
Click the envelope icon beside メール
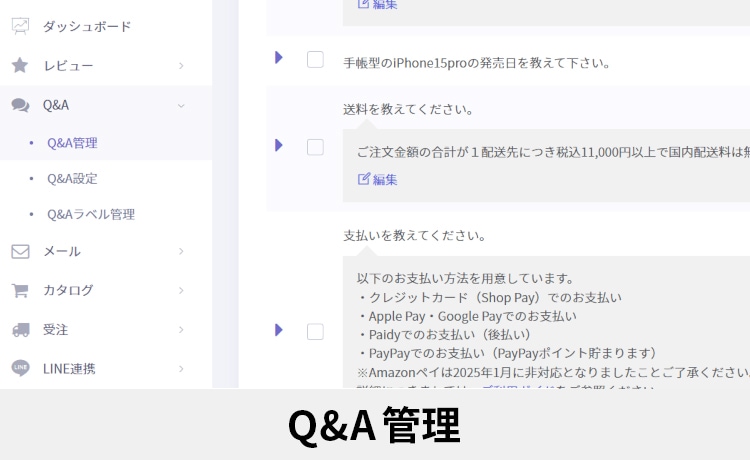pos(20,252)
